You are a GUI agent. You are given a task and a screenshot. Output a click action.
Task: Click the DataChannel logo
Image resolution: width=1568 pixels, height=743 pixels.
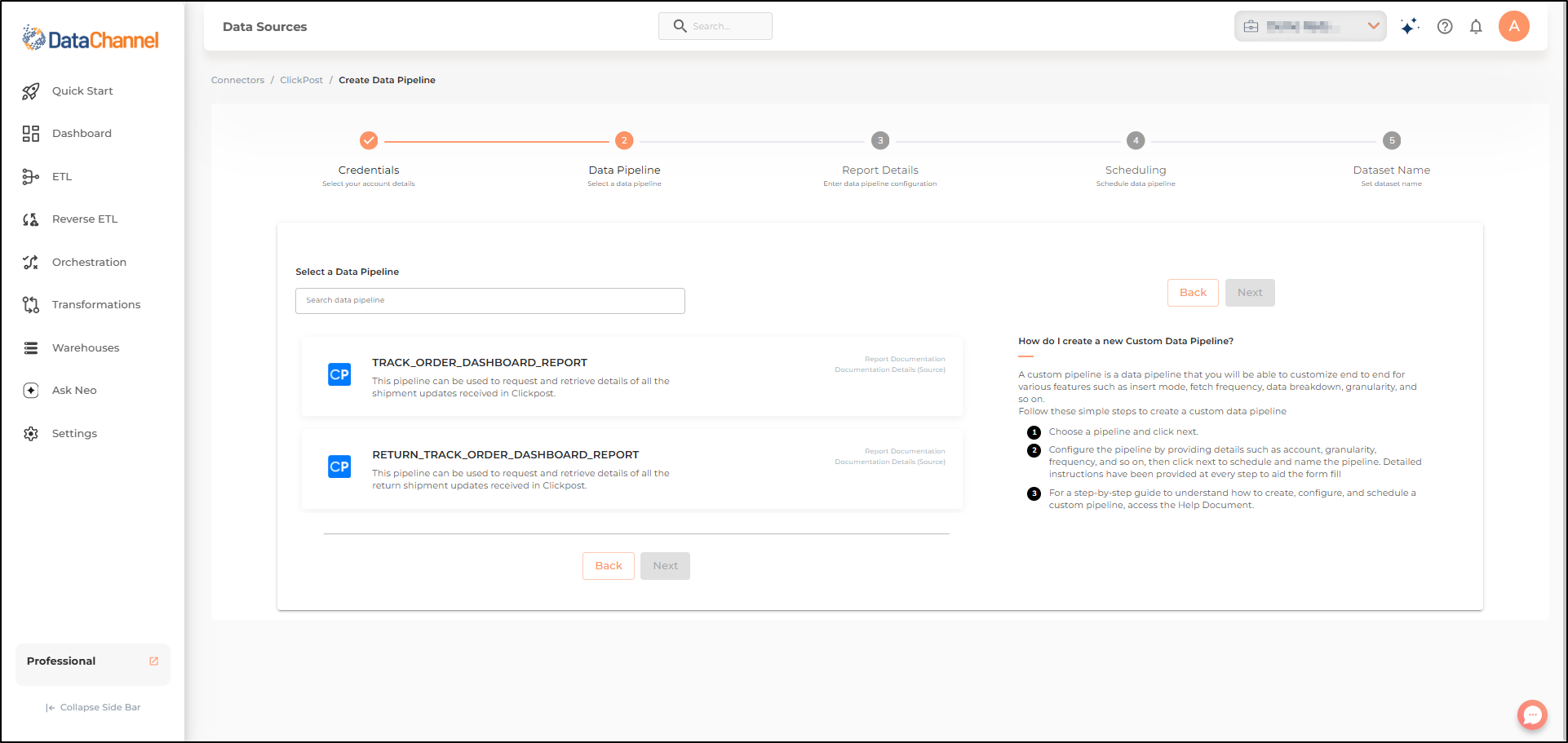coord(91,38)
